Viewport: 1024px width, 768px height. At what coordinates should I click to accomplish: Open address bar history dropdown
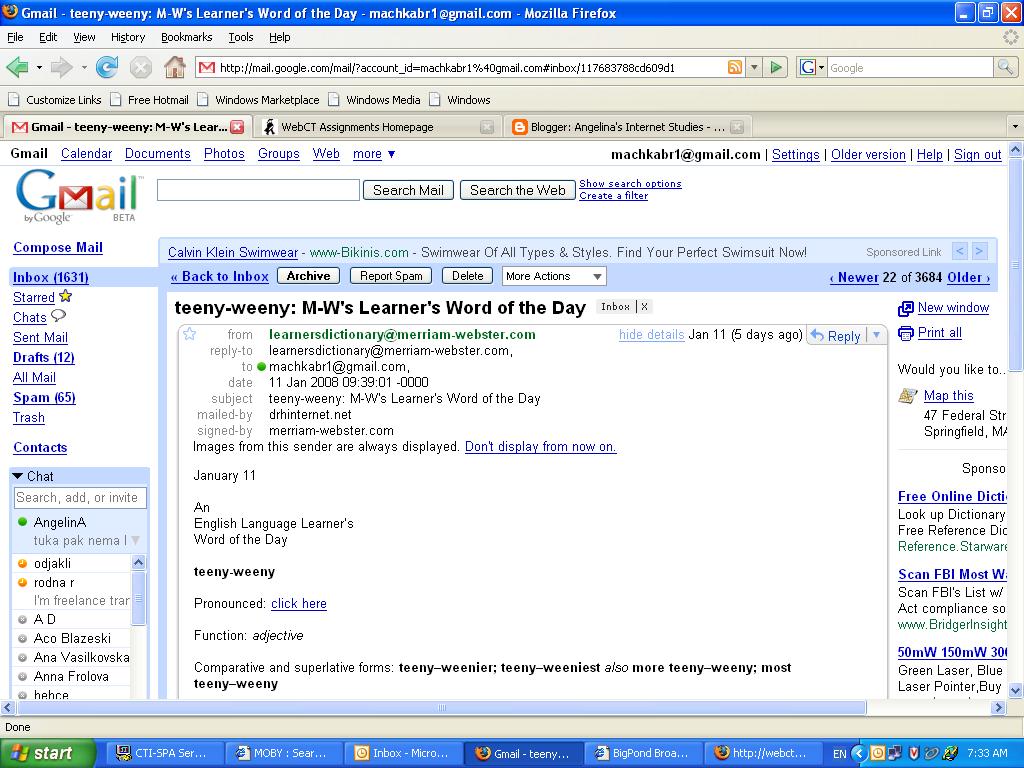754,67
